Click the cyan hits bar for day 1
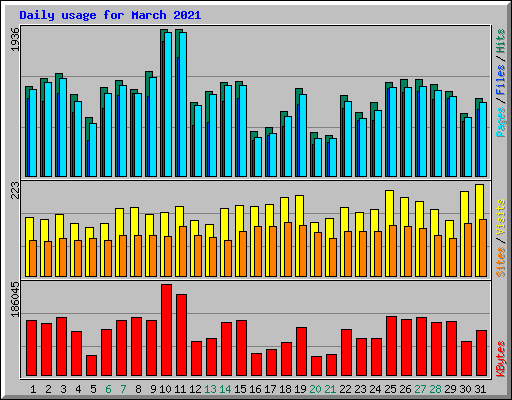 [x=33, y=133]
